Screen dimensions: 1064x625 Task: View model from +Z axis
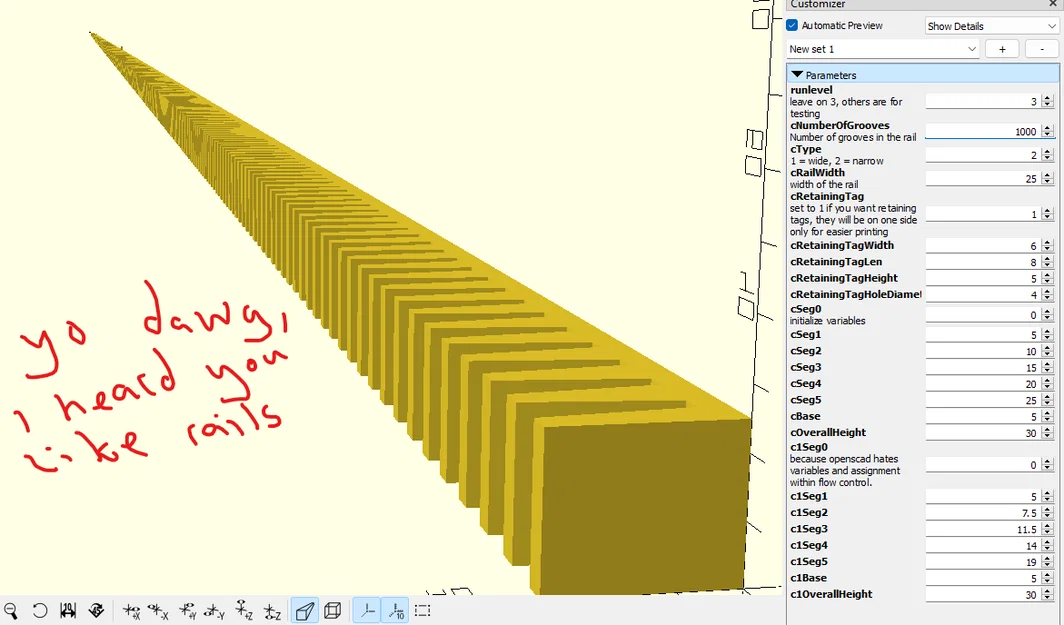point(242,610)
